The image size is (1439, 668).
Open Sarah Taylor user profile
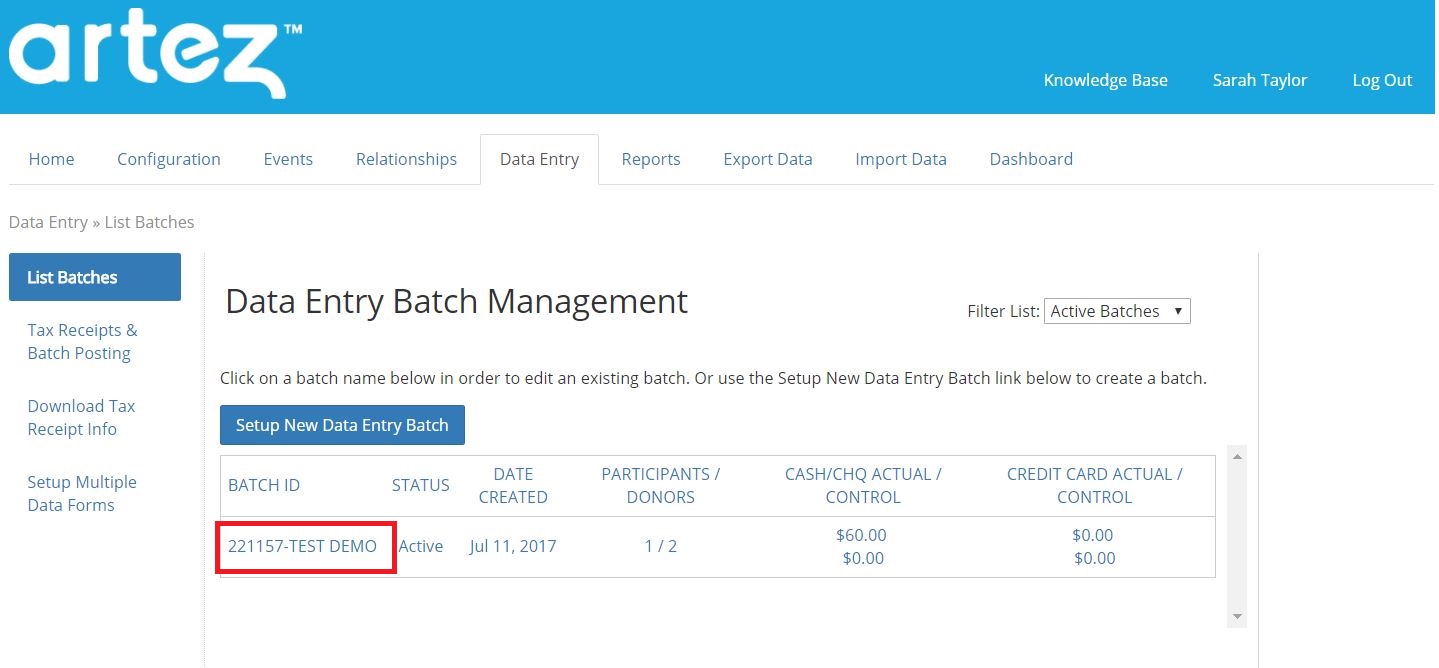tap(1259, 80)
